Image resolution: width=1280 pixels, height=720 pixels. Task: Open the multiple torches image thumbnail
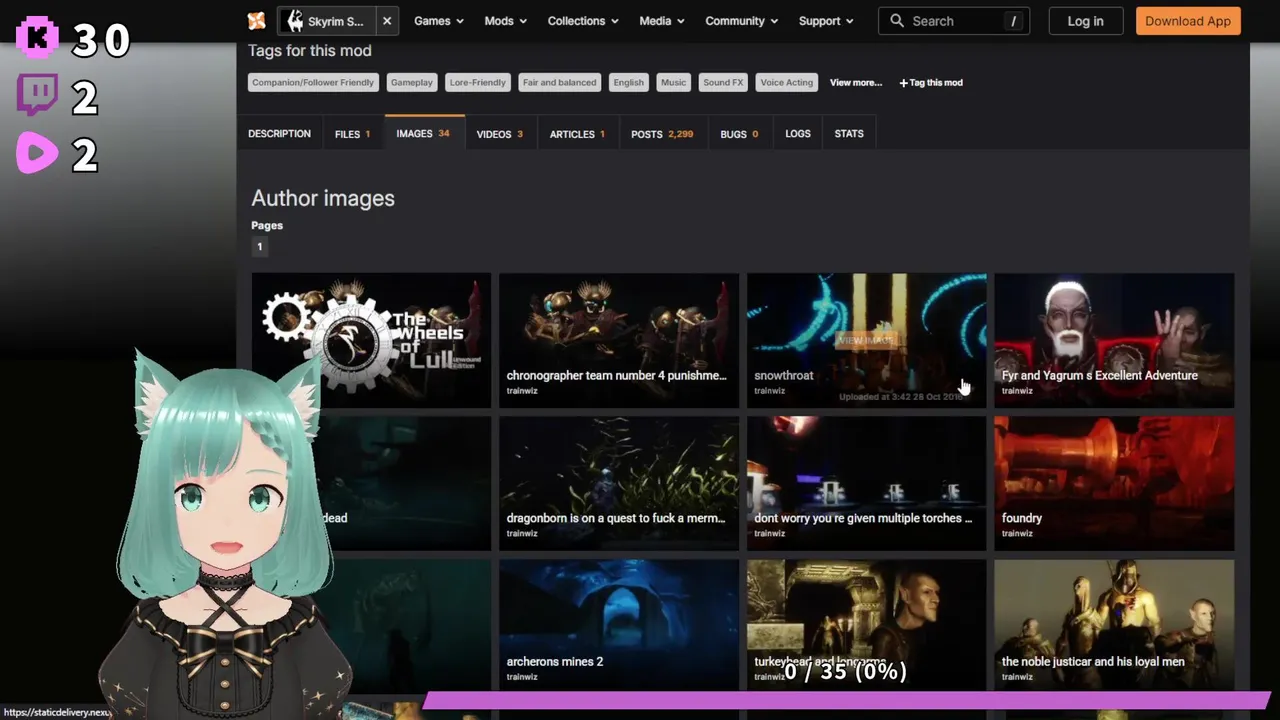coord(866,483)
